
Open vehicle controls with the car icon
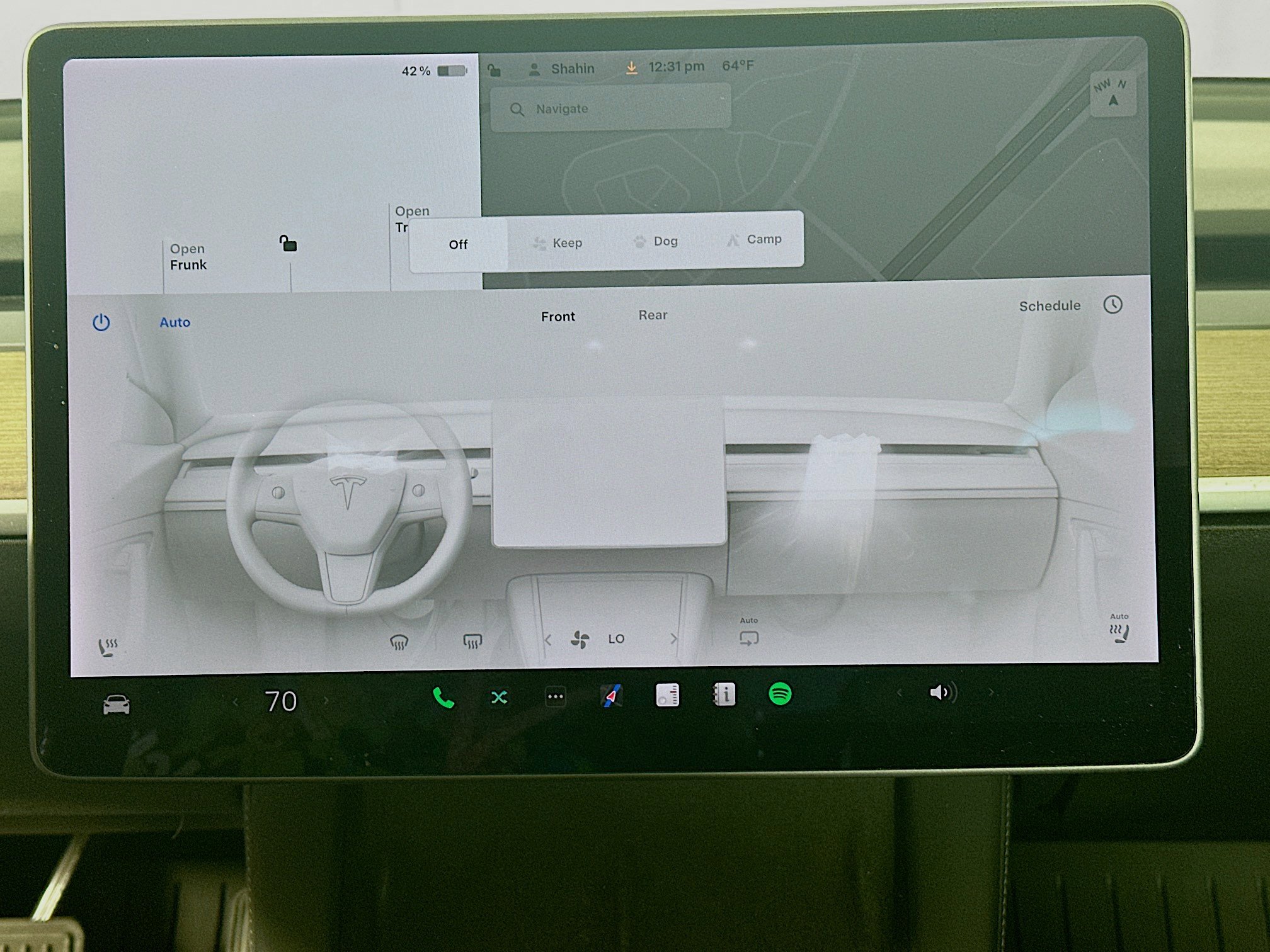click(117, 705)
